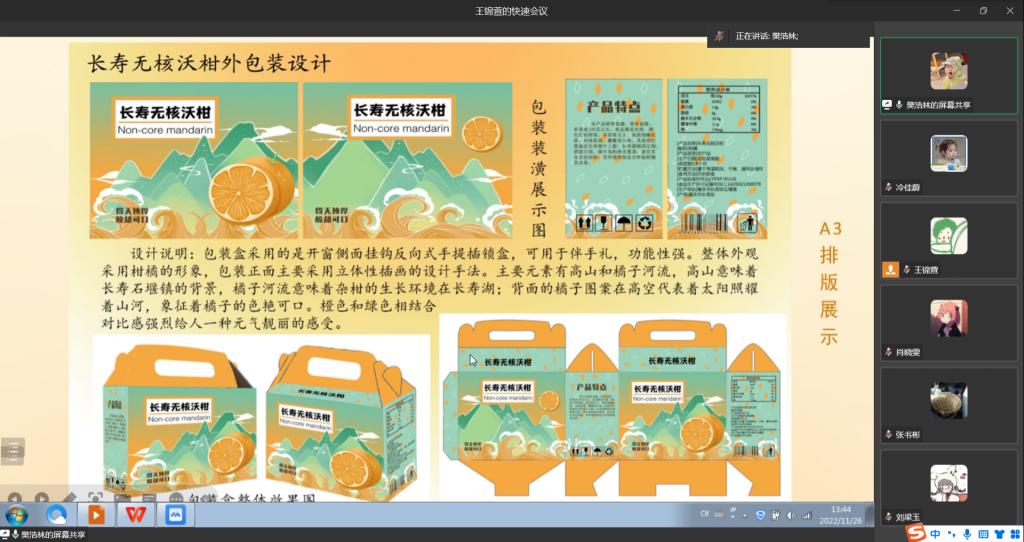This screenshot has width=1024, height=542.
Task: Open the Windows Start menu orb
Action: tap(17, 515)
